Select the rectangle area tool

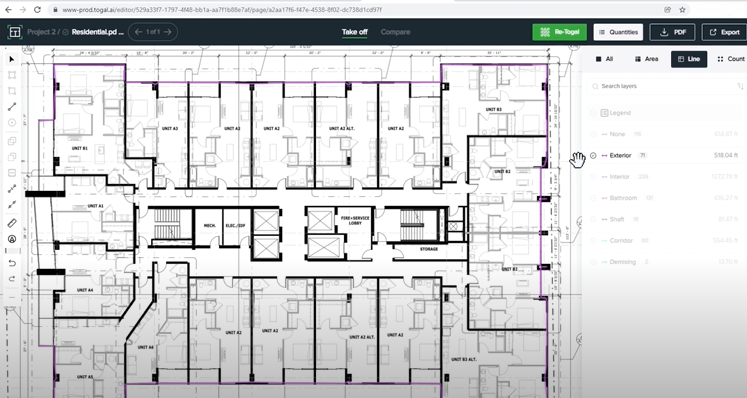12,75
